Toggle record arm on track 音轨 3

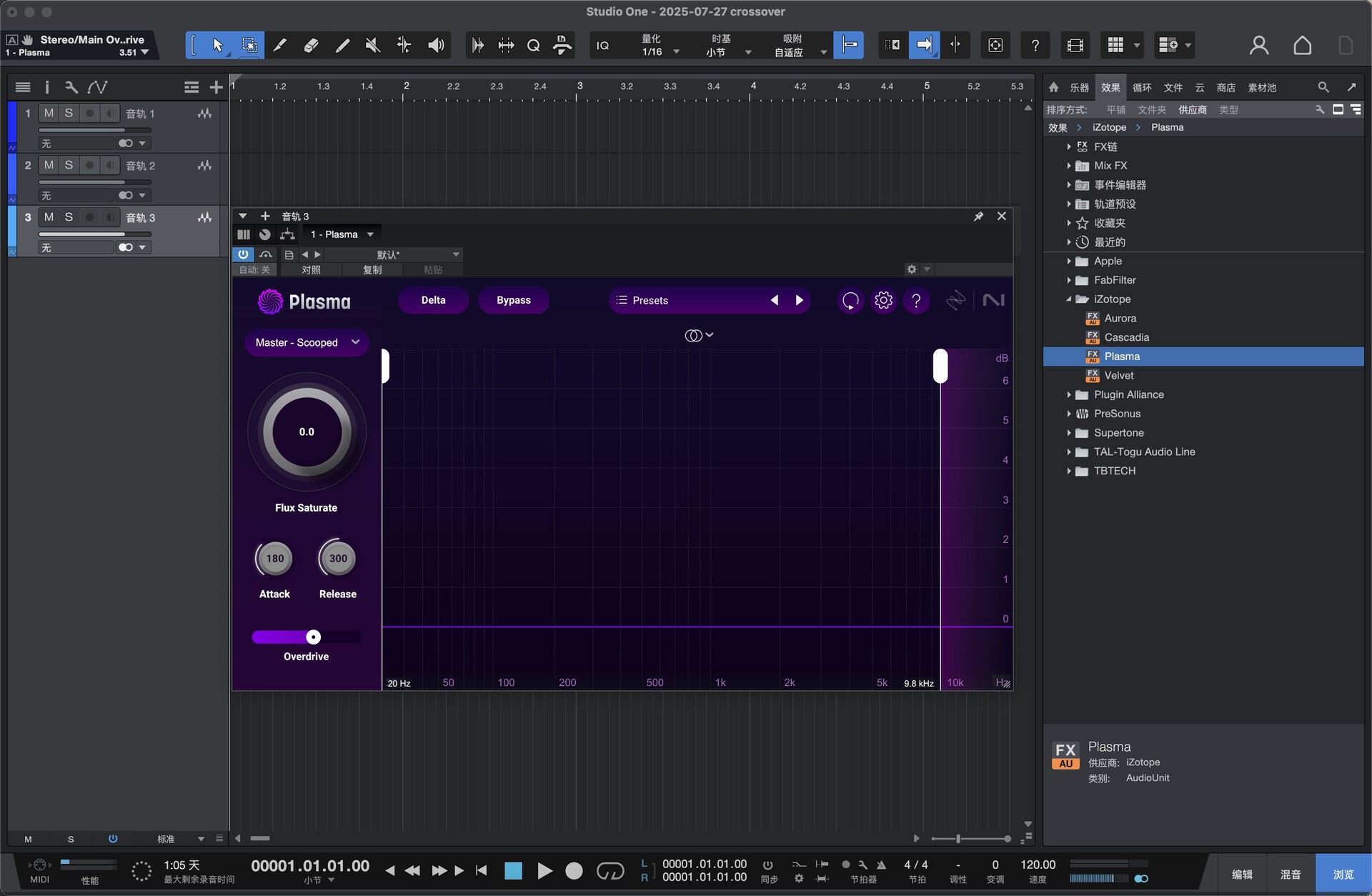coord(89,217)
